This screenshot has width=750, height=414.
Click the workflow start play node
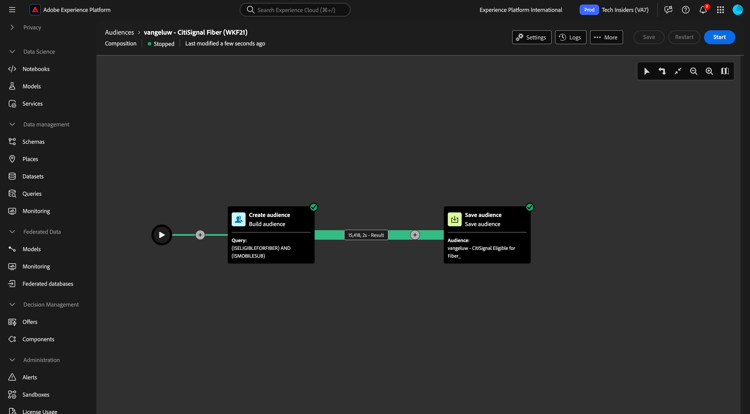tap(162, 235)
